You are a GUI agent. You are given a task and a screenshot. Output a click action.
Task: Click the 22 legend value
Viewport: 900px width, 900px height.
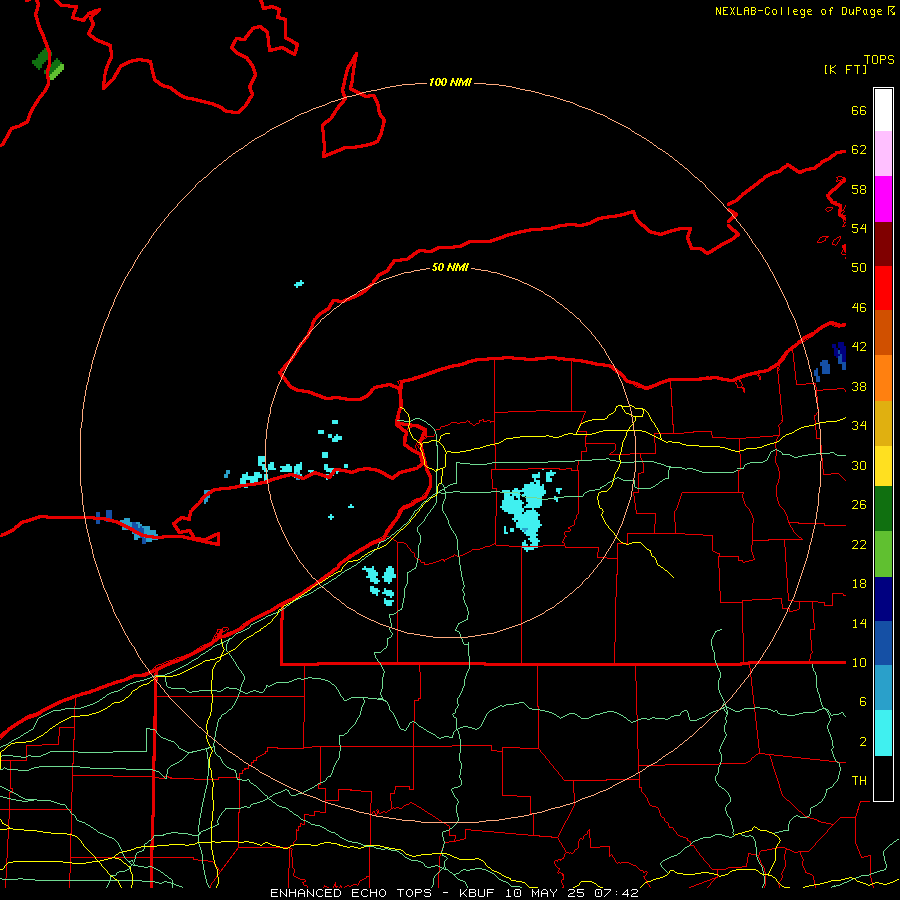(x=859, y=545)
